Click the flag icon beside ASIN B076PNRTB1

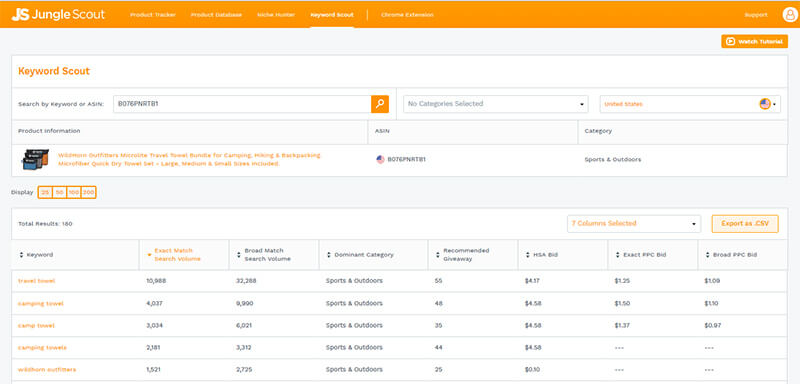tap(380, 159)
